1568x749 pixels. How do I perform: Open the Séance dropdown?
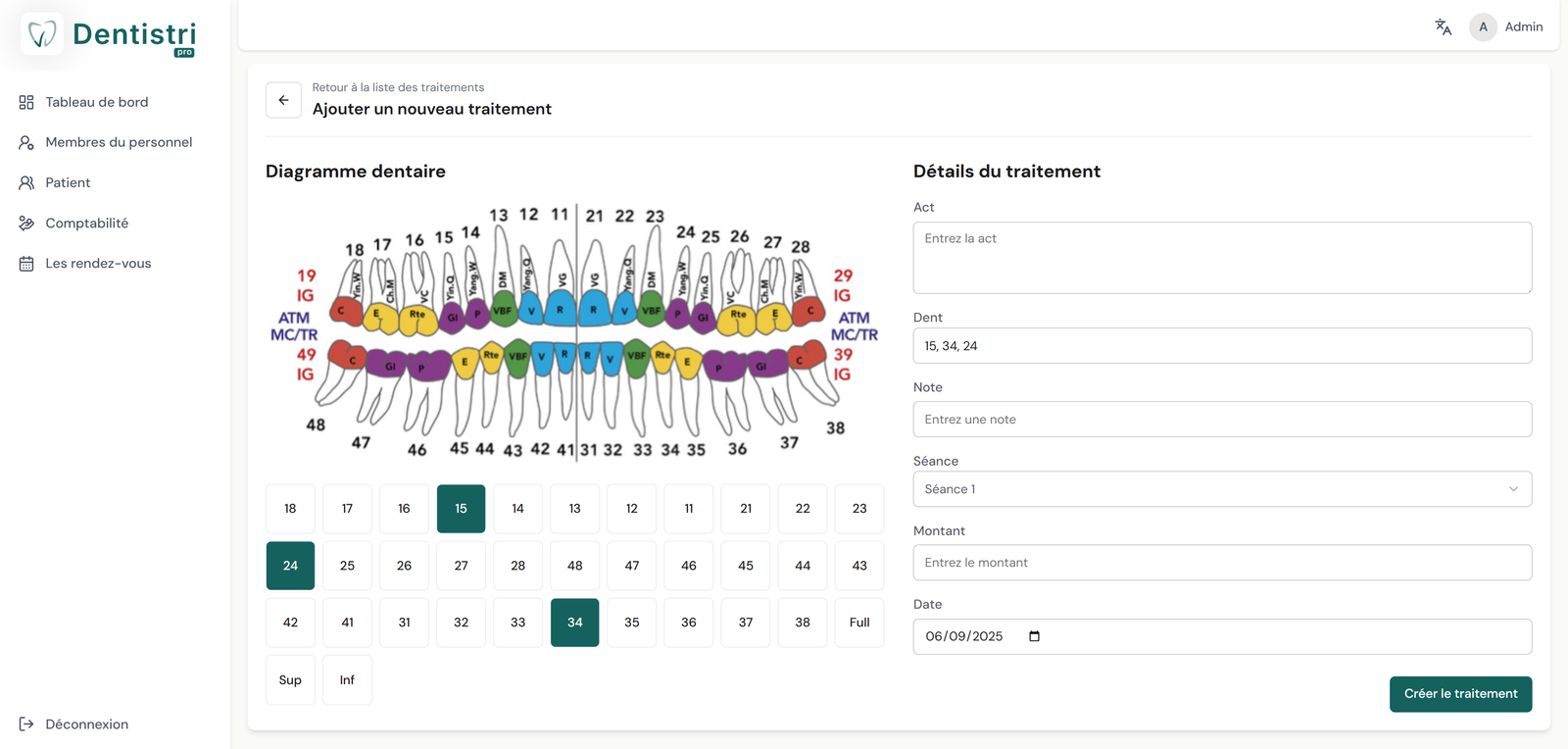click(x=1222, y=489)
